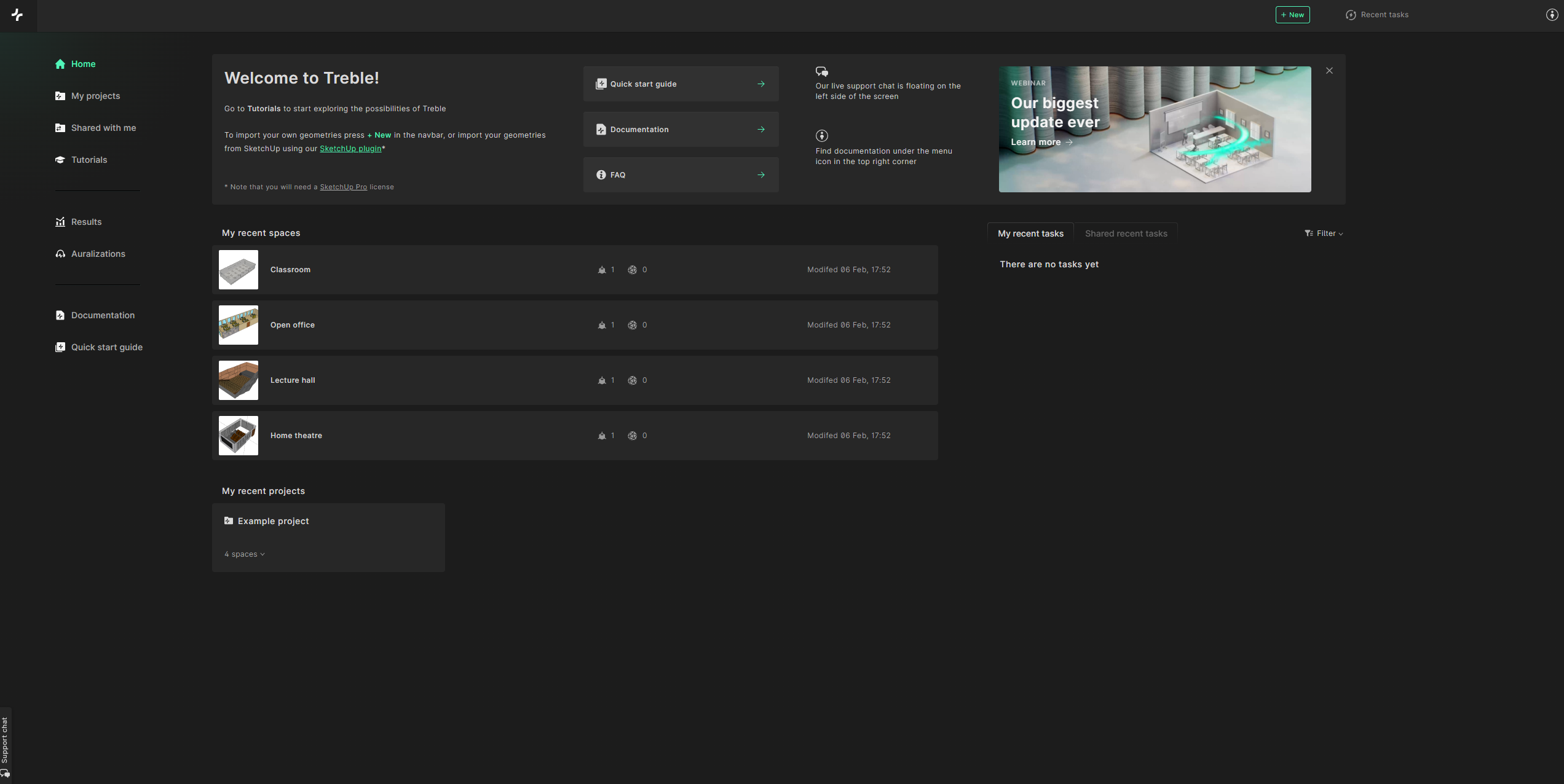This screenshot has width=1564, height=784.
Task: Click the Quick start guide icon
Action: tap(600, 83)
